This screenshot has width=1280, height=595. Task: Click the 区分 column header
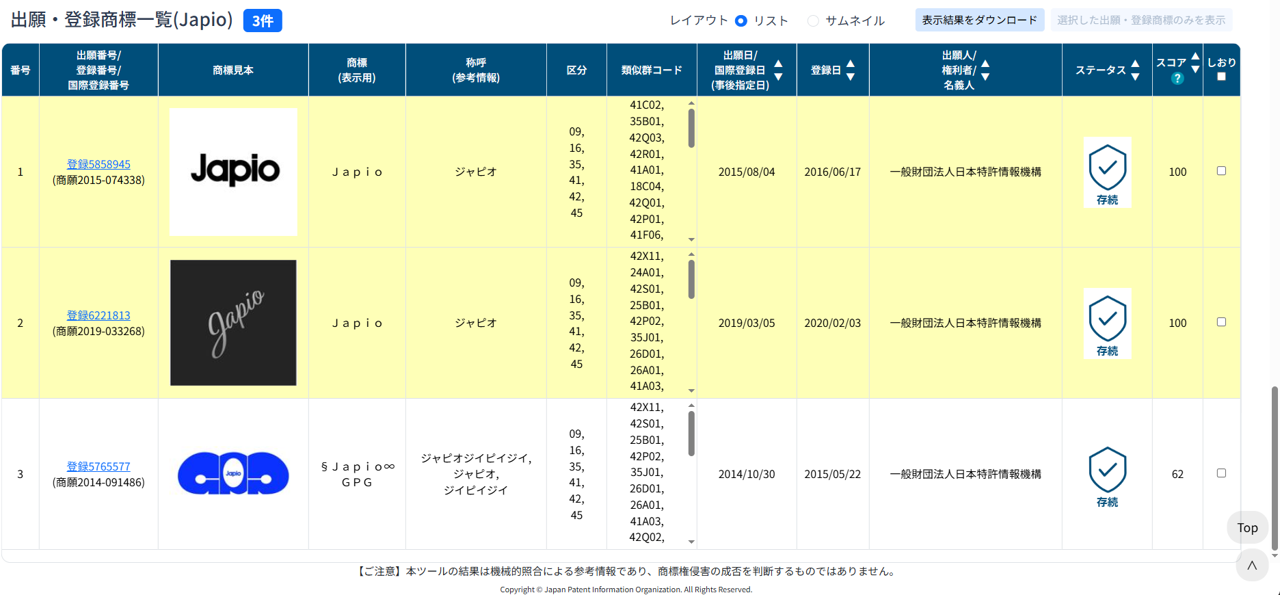point(577,70)
